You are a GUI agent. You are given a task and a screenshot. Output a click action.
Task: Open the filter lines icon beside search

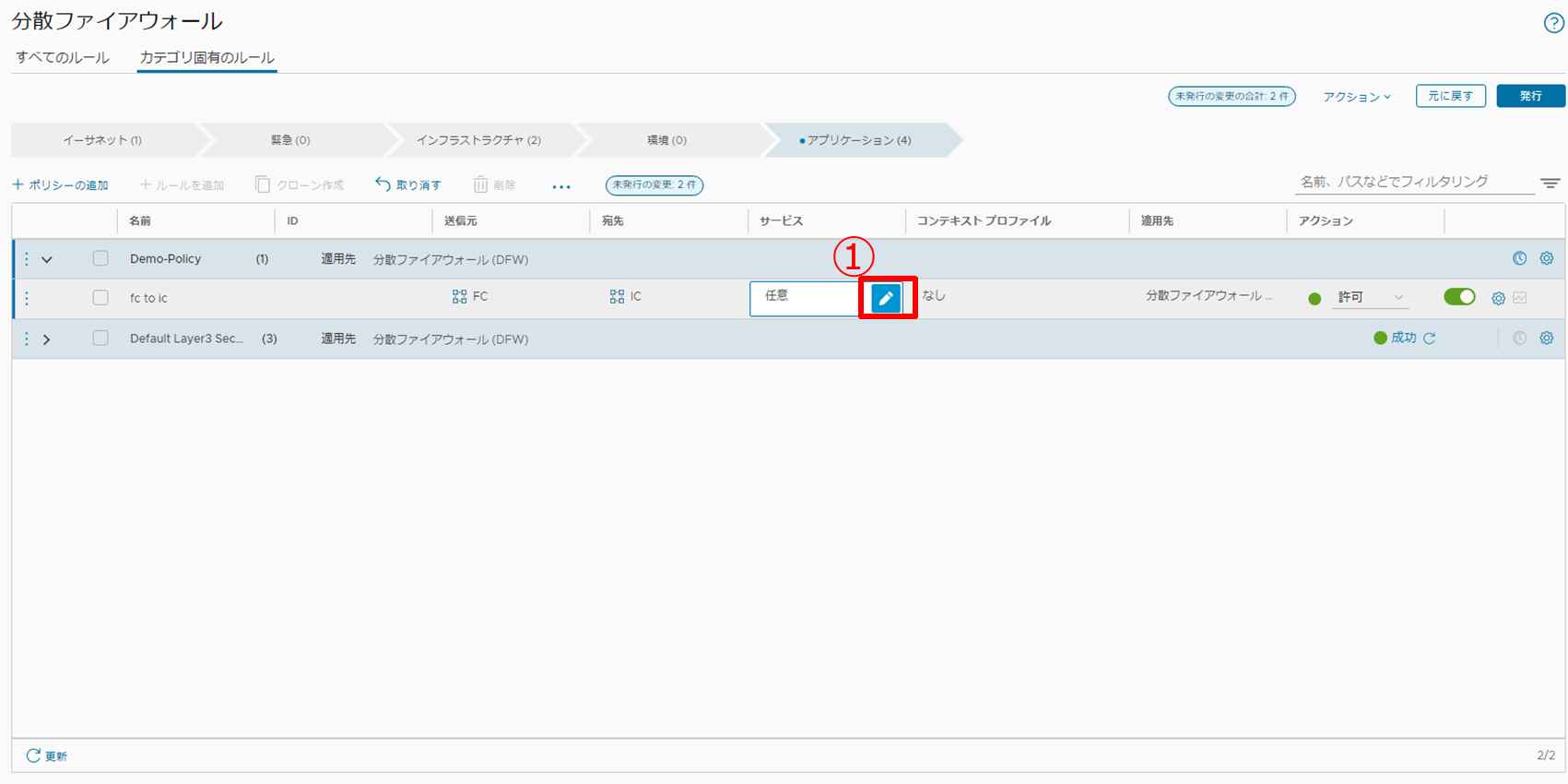coord(1550,184)
